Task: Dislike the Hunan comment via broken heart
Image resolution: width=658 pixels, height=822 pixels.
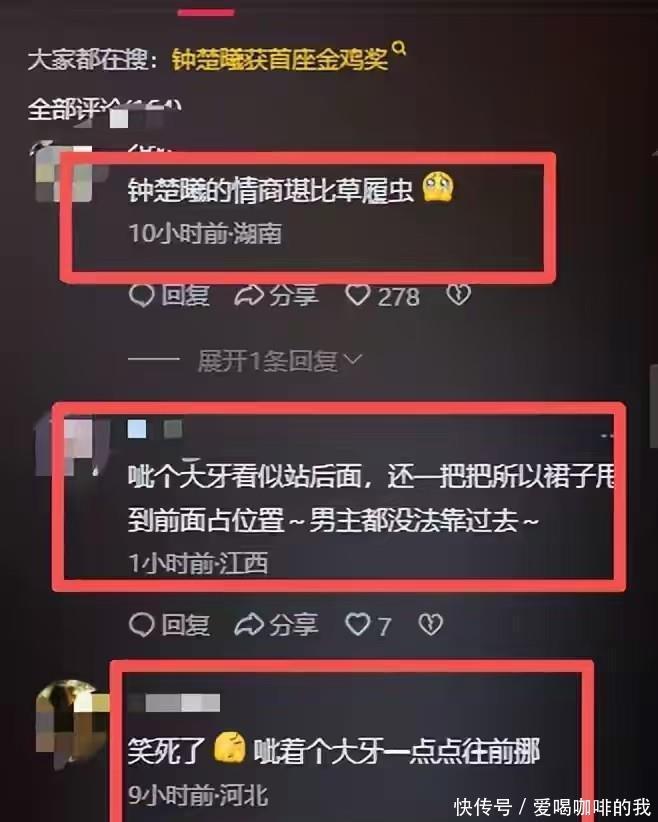Action: click(459, 296)
